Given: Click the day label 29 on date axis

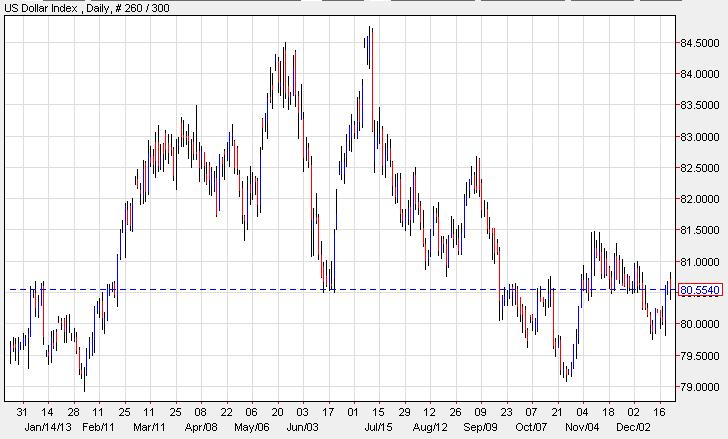Looking at the screenshot, I should [404, 412].
